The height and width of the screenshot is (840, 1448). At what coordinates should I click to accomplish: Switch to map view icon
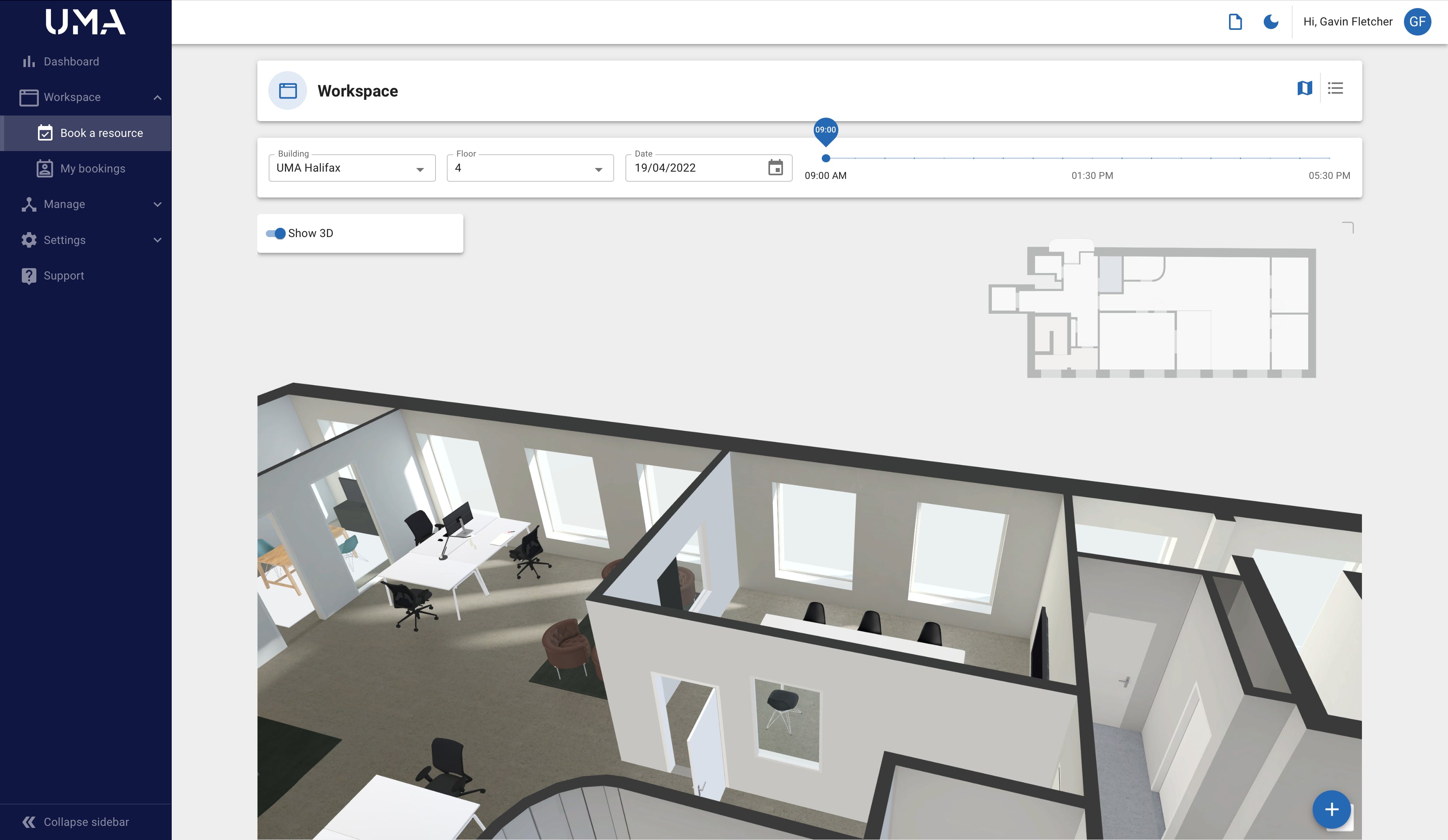[x=1304, y=88]
